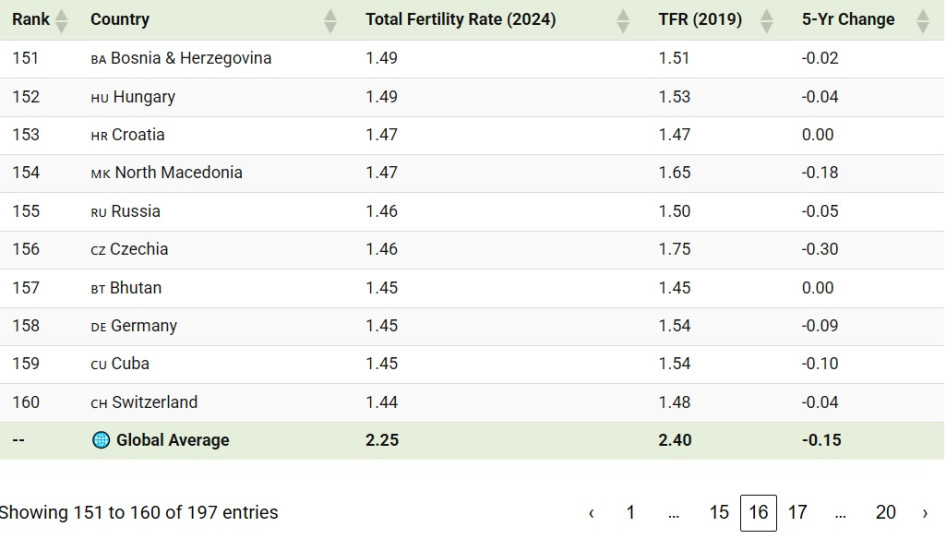Click the Country column sort arrows

coord(331,20)
